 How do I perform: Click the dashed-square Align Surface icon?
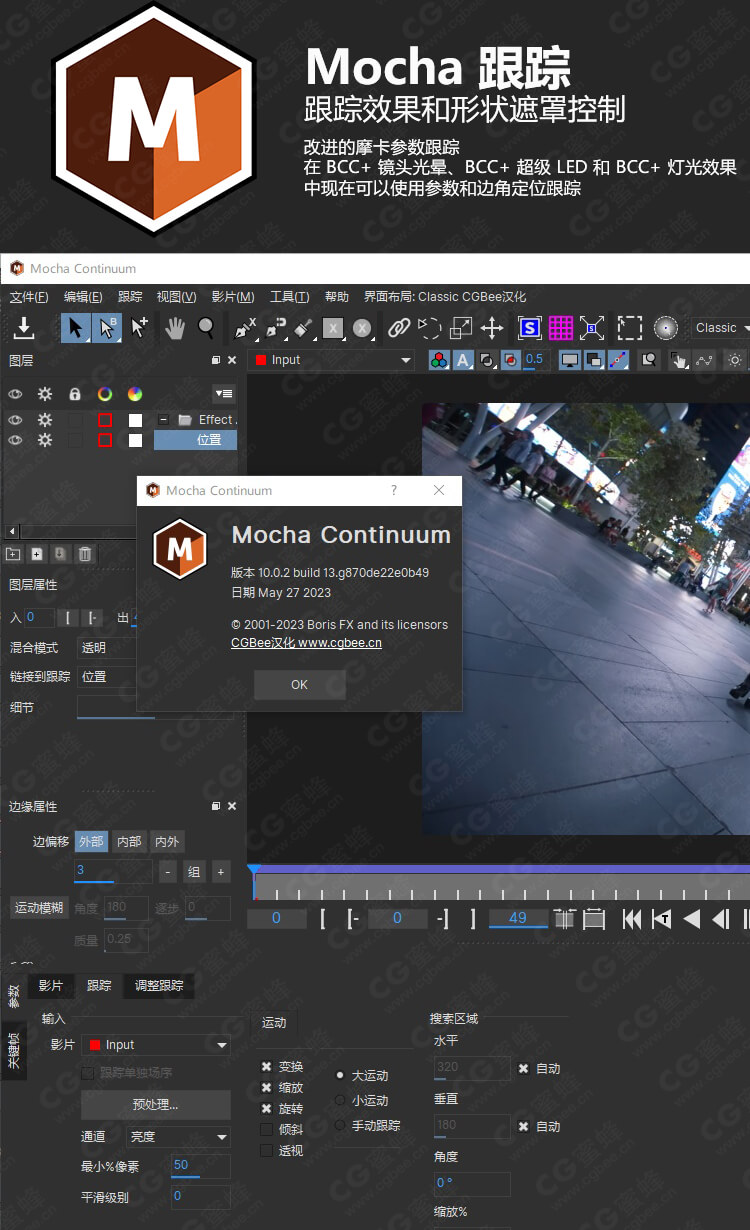tap(629, 327)
